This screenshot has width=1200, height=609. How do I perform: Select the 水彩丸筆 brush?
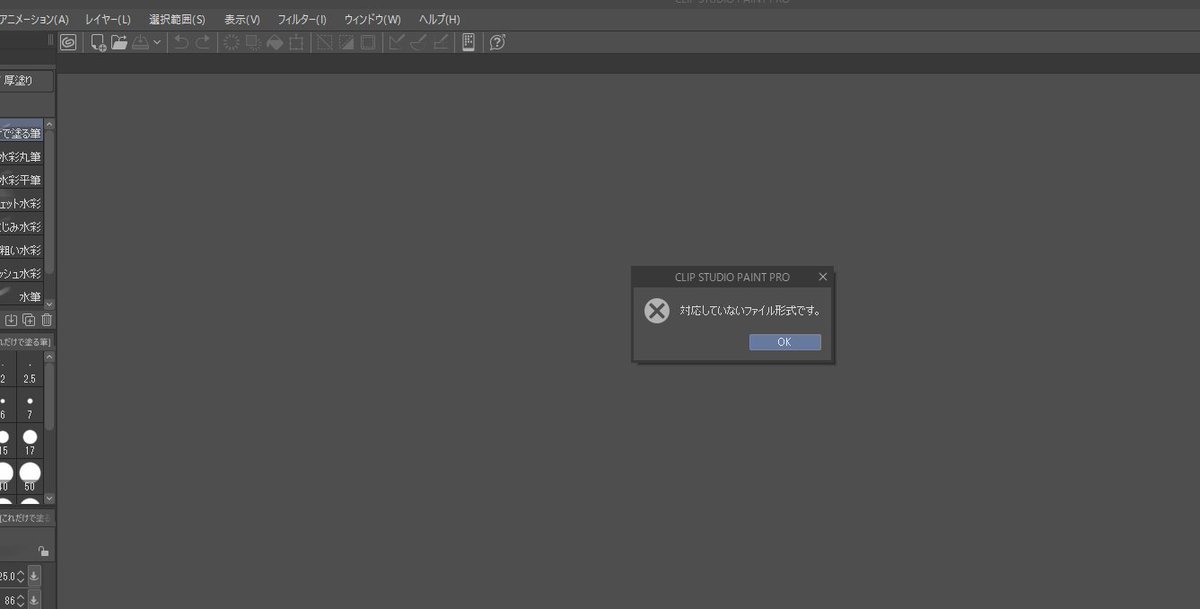tap(21, 157)
